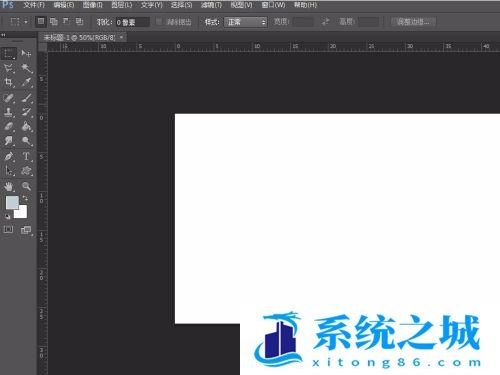500x375 pixels.
Task: Select the Pen tool
Action: click(9, 156)
